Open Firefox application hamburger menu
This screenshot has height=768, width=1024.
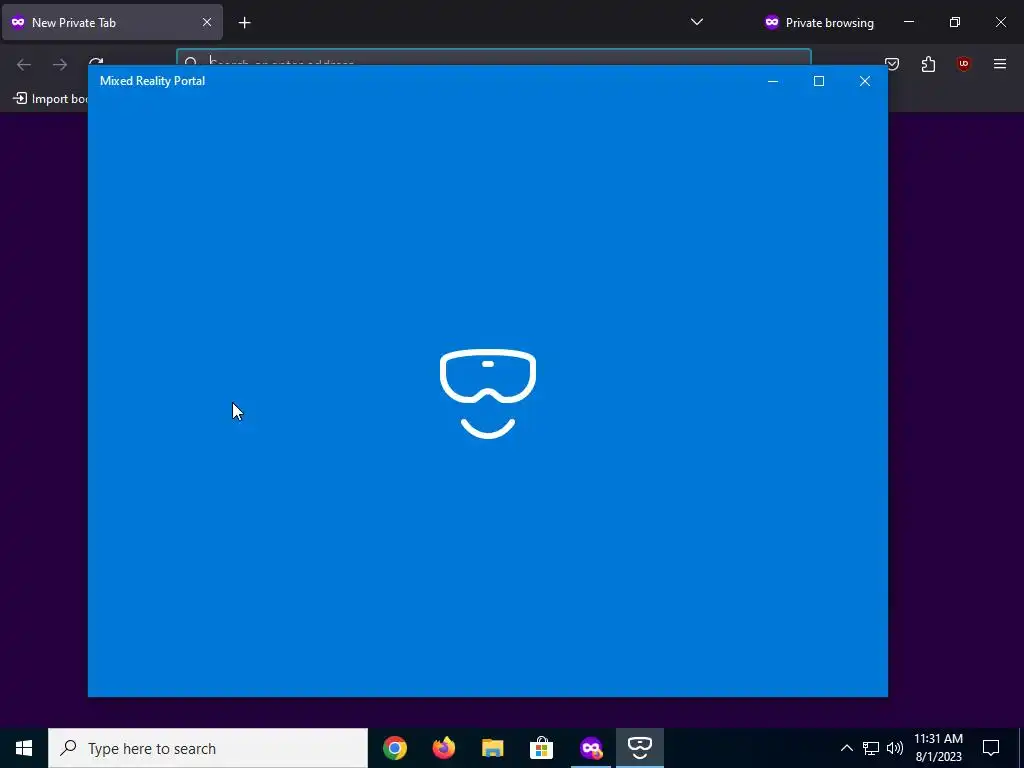point(999,64)
